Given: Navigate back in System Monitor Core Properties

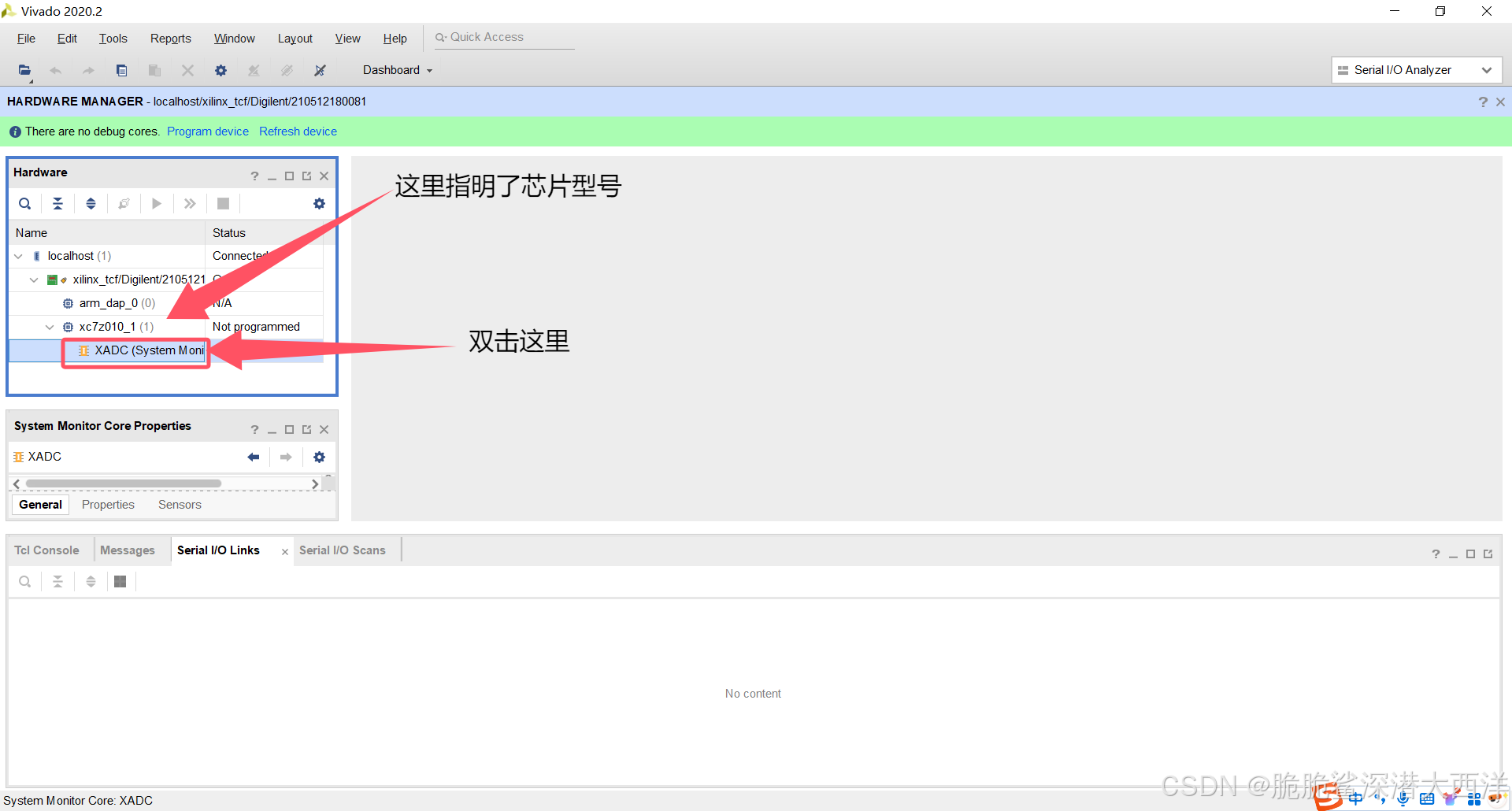Looking at the screenshot, I should (253, 457).
